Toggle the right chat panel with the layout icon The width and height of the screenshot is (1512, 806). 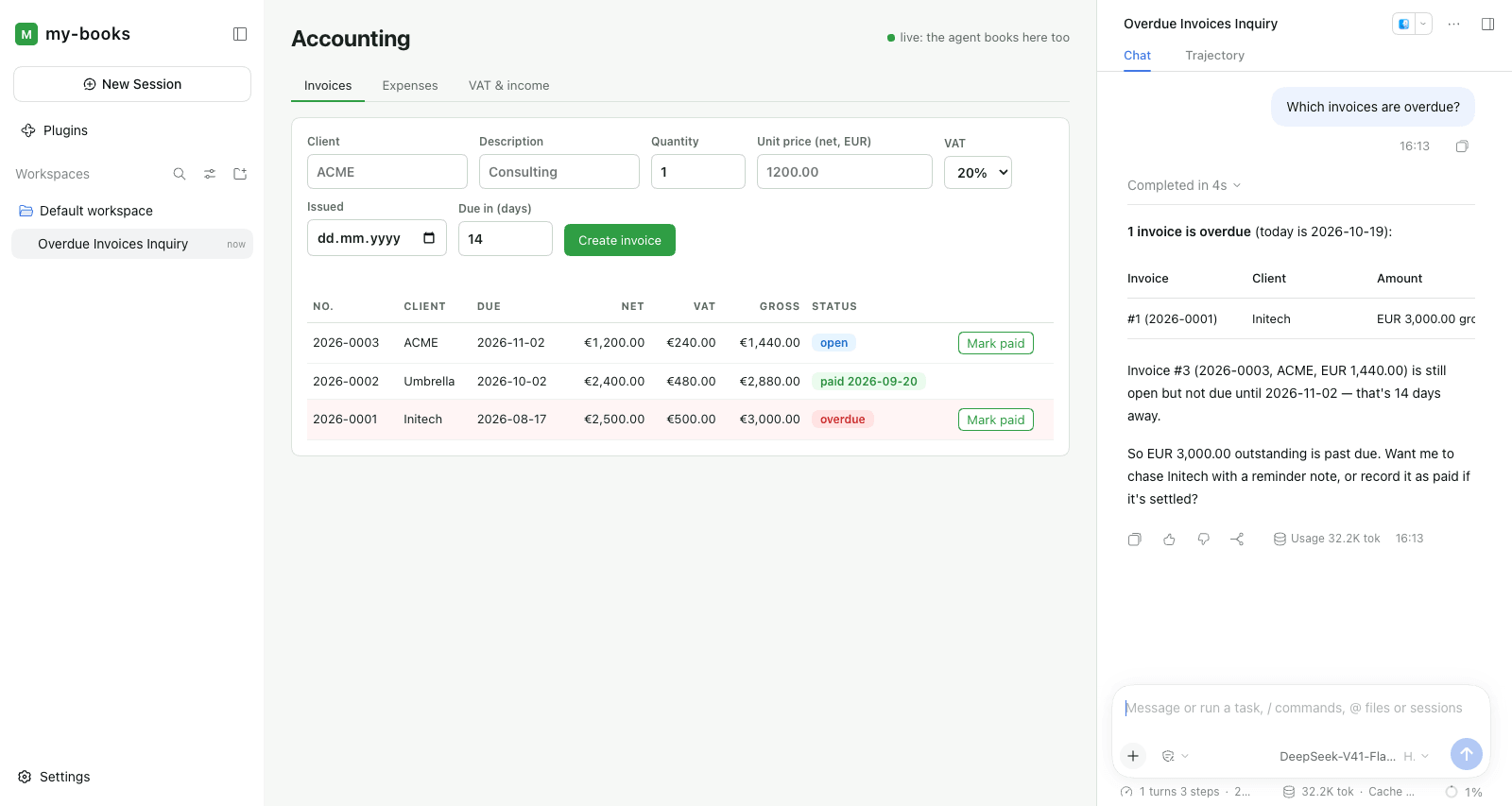(1488, 24)
